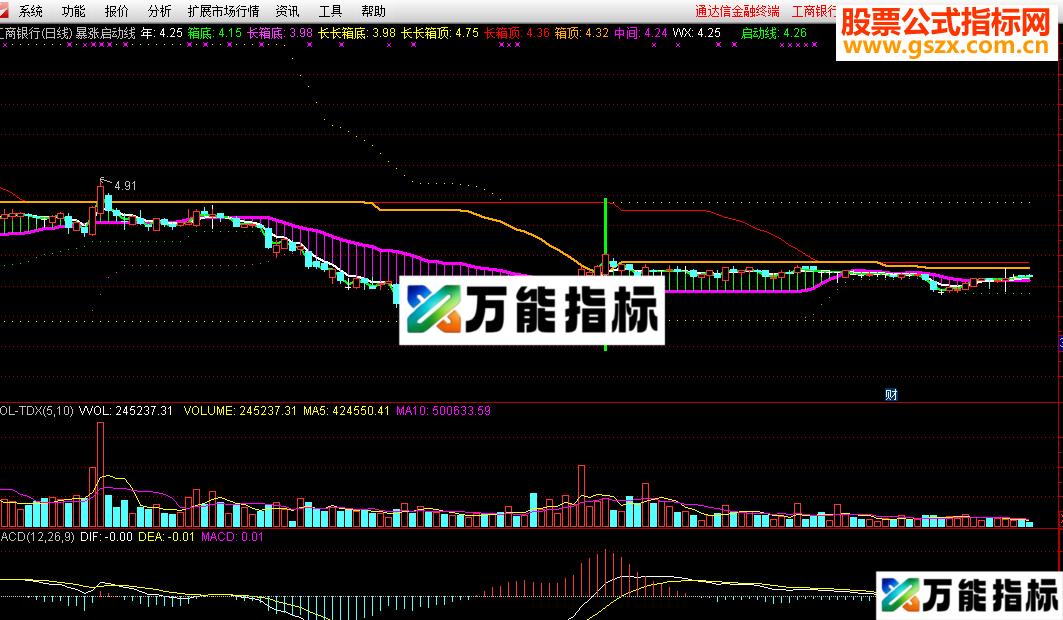Click the 万能指标 logo in chart center
Screen dimensions: 1063x620
pos(530,310)
